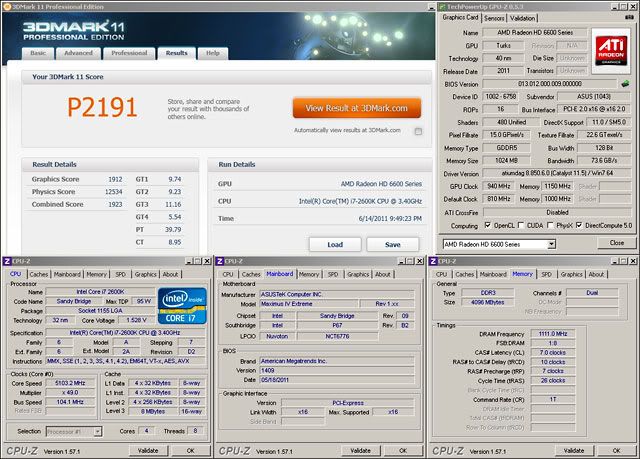Click the Load button in Run Details
The height and width of the screenshot is (459, 640).
click(x=335, y=244)
